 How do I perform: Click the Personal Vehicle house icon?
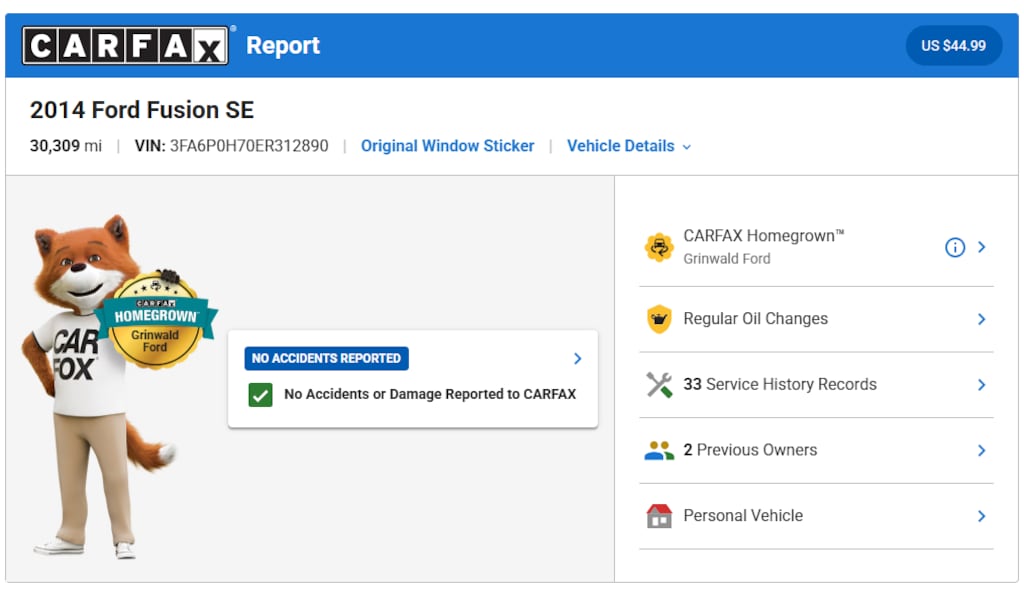tap(659, 516)
